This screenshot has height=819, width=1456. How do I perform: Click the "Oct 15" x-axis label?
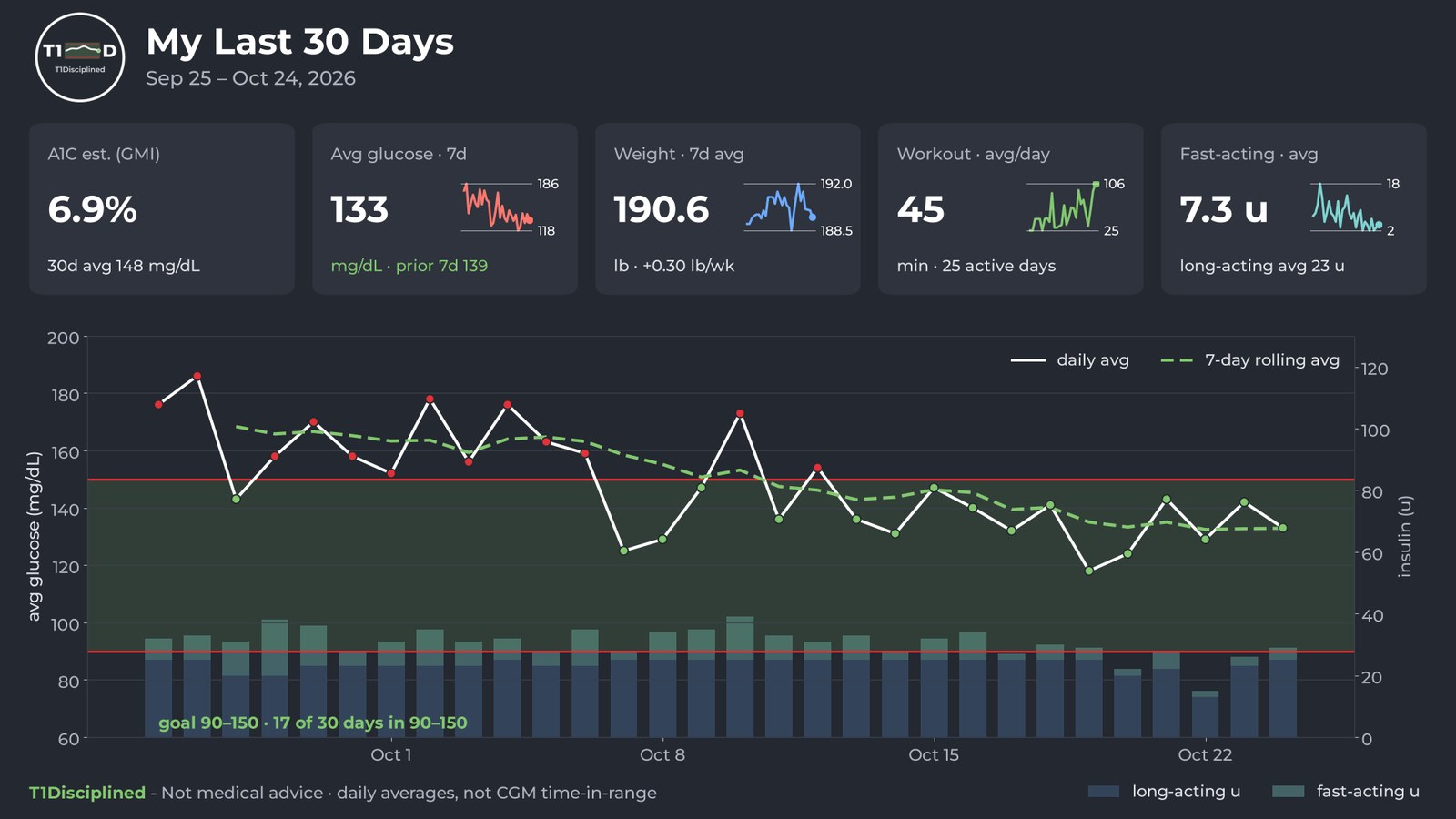(934, 754)
